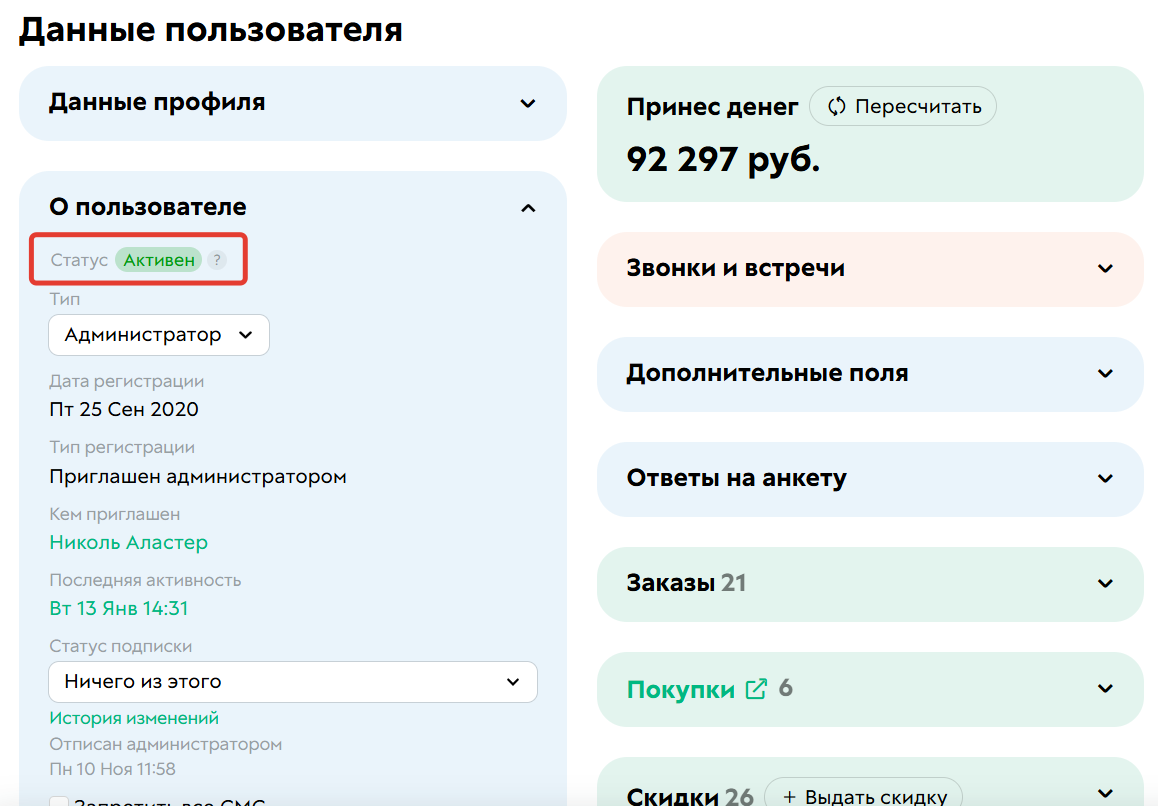
Task: Open external link icon next to Покупки
Action: tap(757, 688)
